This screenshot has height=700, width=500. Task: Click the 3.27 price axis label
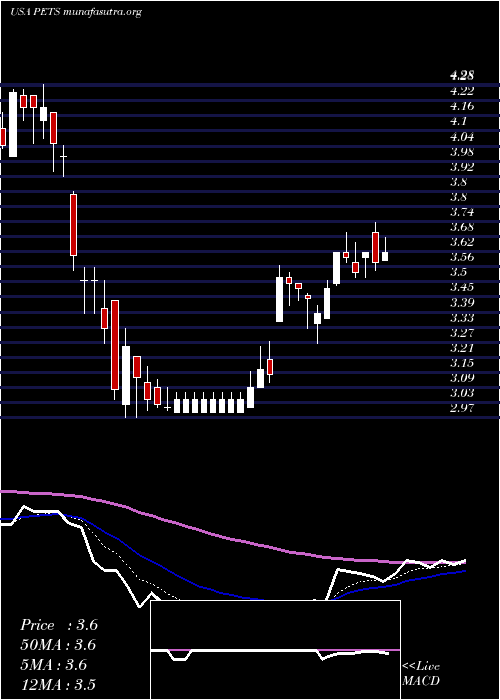click(461, 333)
